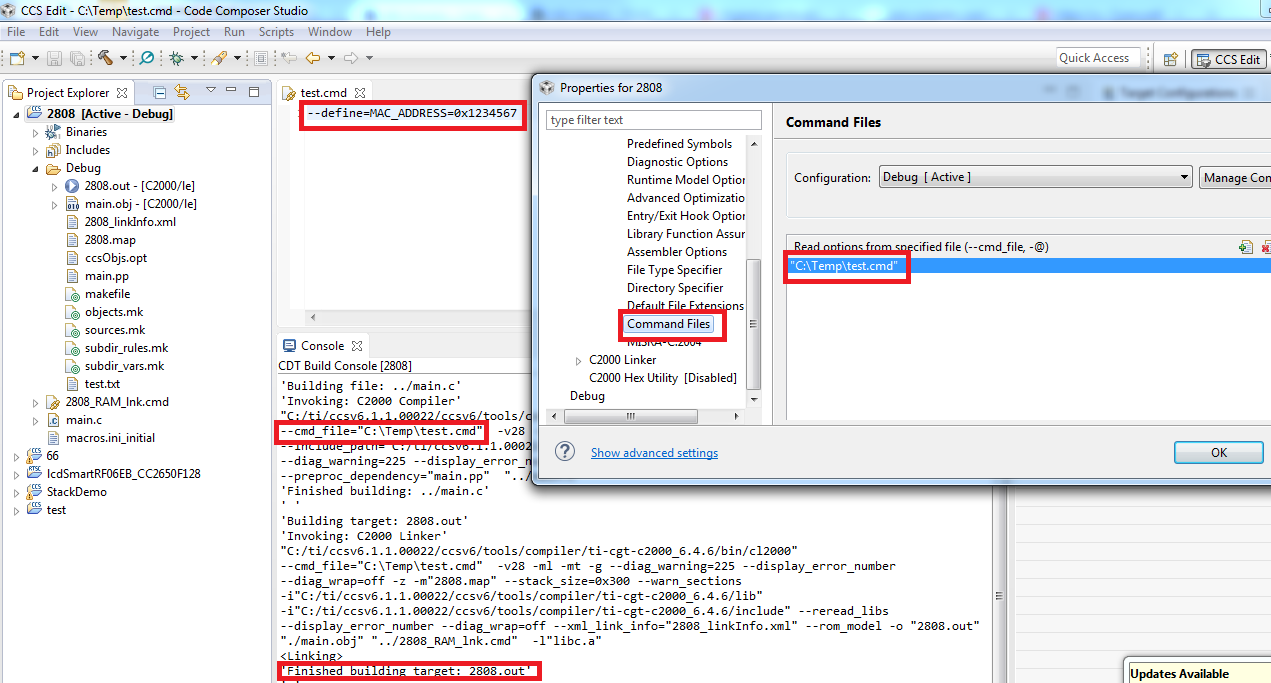
Task: Click the Open Perspective icon
Action: (1170, 59)
